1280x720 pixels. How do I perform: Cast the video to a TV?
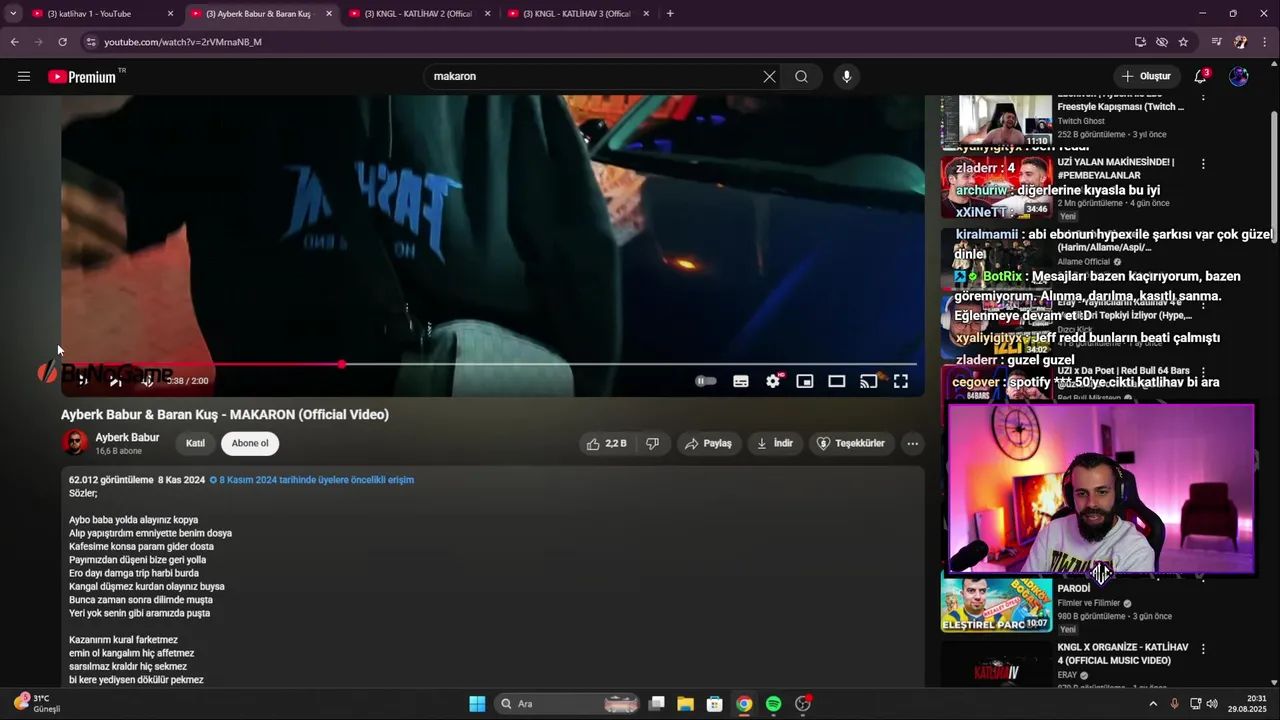click(x=869, y=381)
